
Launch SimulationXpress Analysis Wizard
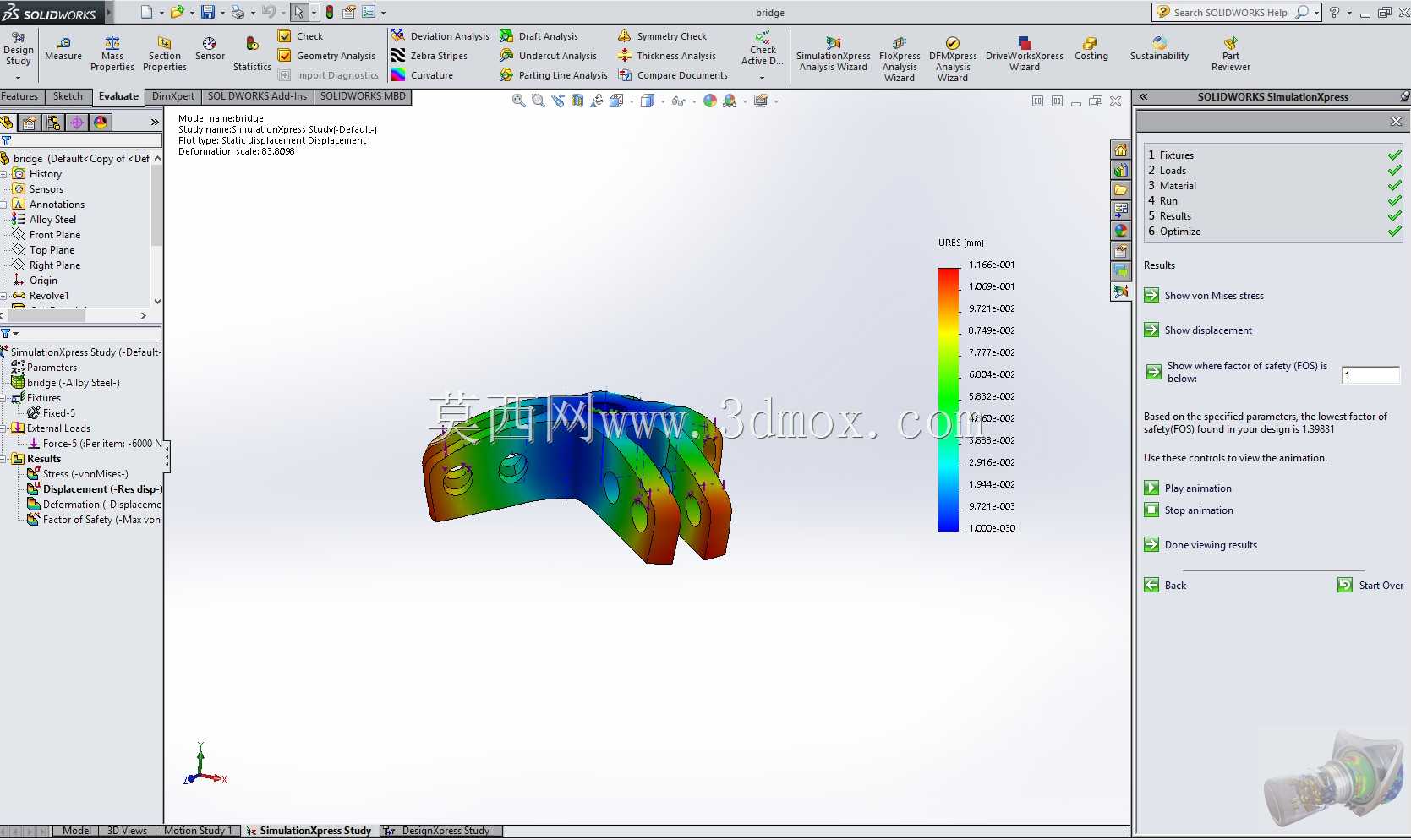[x=834, y=54]
